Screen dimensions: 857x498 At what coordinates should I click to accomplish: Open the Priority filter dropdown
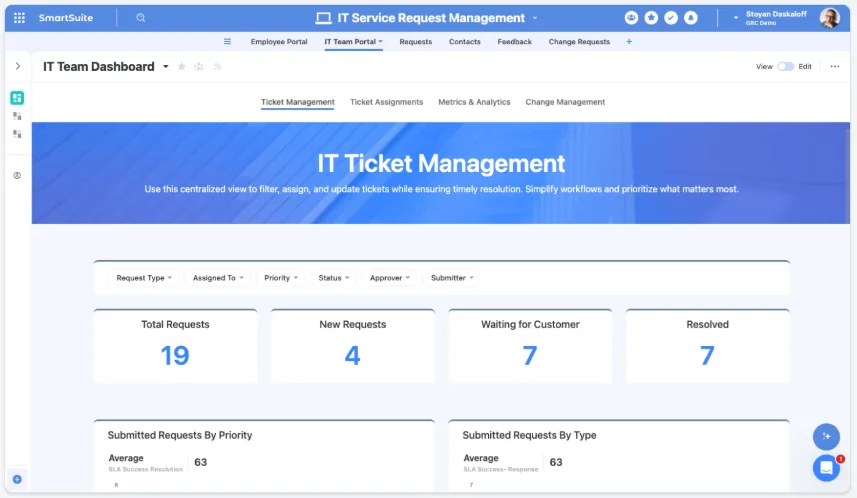281,278
